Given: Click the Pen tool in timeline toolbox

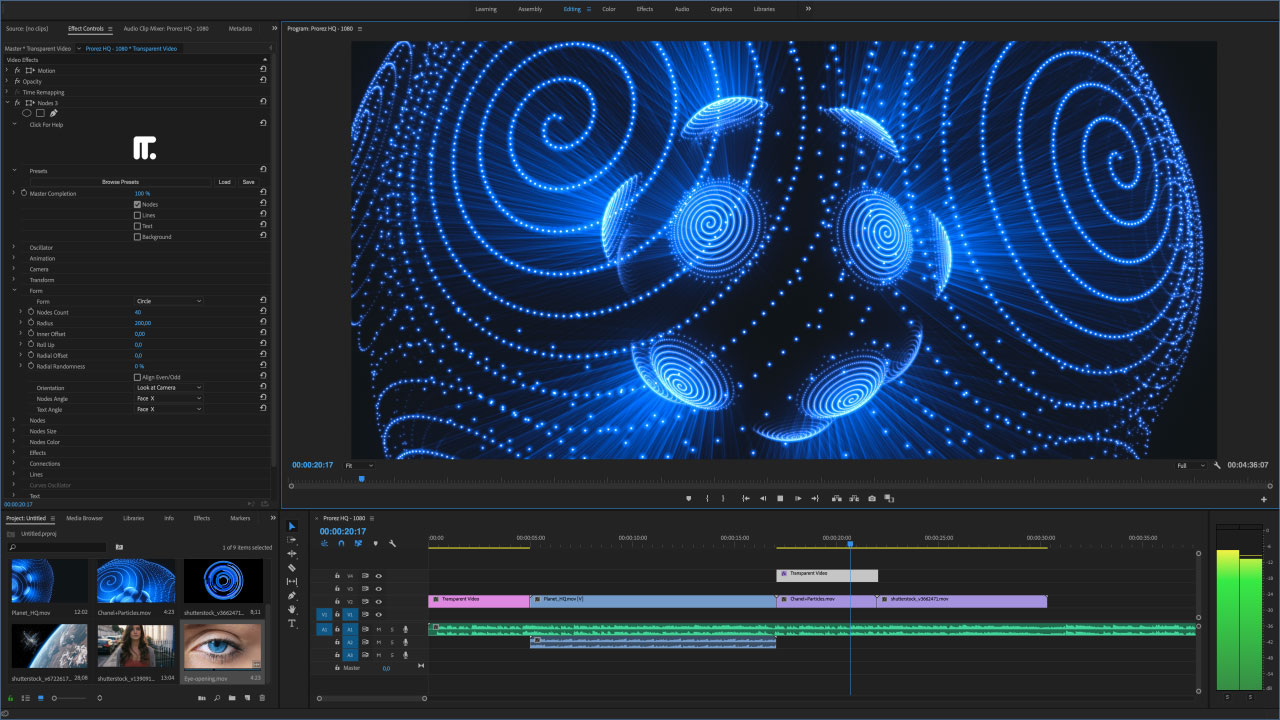Looking at the screenshot, I should (x=292, y=595).
